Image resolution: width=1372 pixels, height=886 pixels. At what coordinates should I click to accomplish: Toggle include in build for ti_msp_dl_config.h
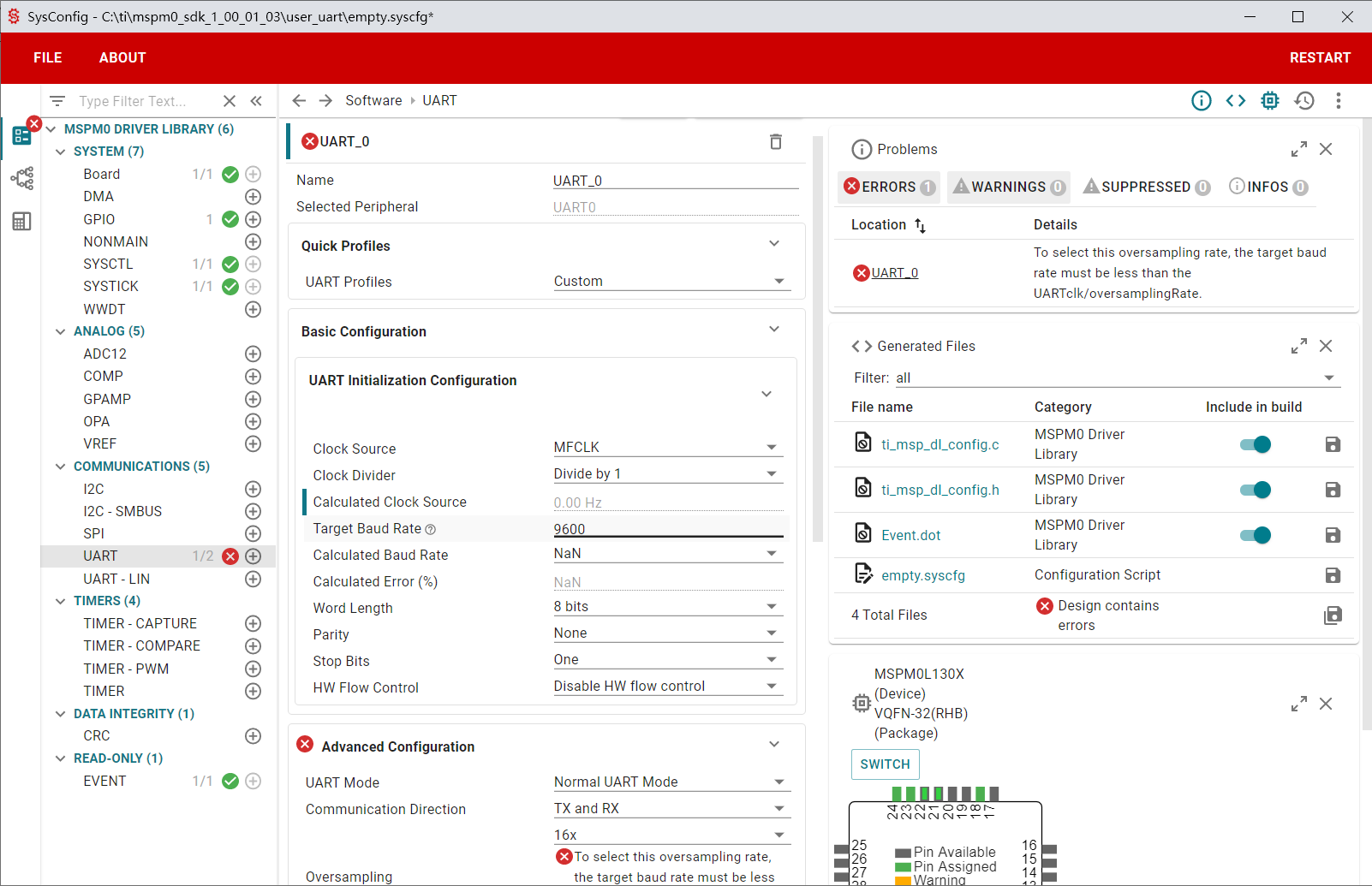[x=1256, y=490]
